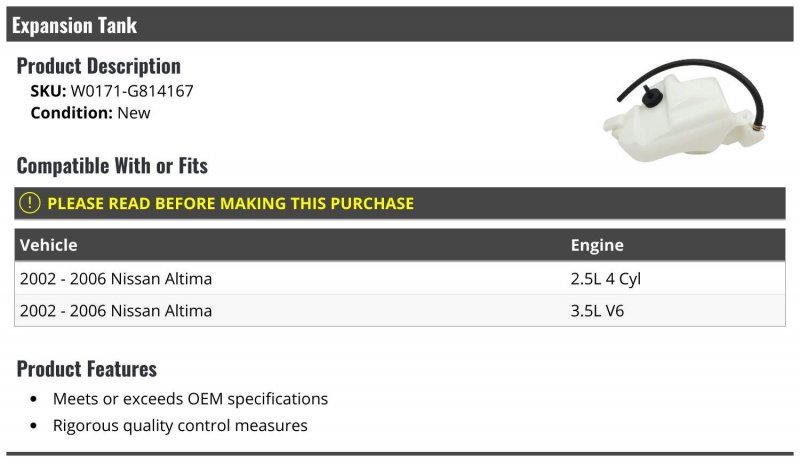This screenshot has width=800, height=462.
Task: Select the Compatible With or Fits heading
Action: [112, 166]
